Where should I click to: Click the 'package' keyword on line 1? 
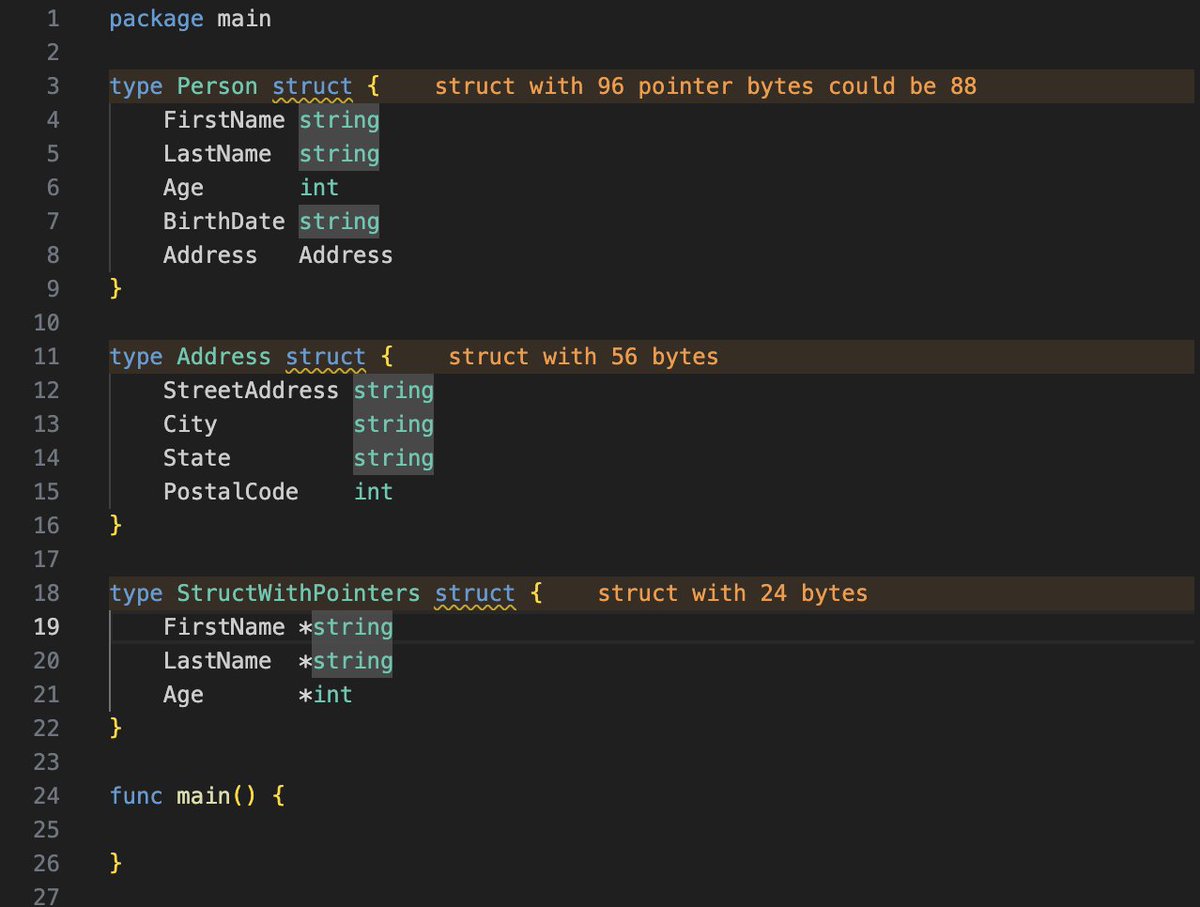coord(156,19)
